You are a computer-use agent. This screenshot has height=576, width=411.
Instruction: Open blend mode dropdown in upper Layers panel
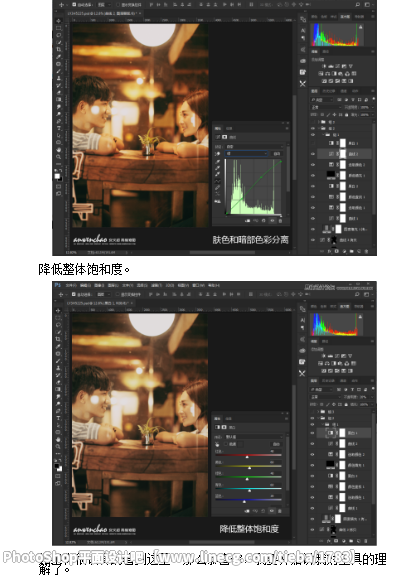pyautogui.click(x=325, y=107)
